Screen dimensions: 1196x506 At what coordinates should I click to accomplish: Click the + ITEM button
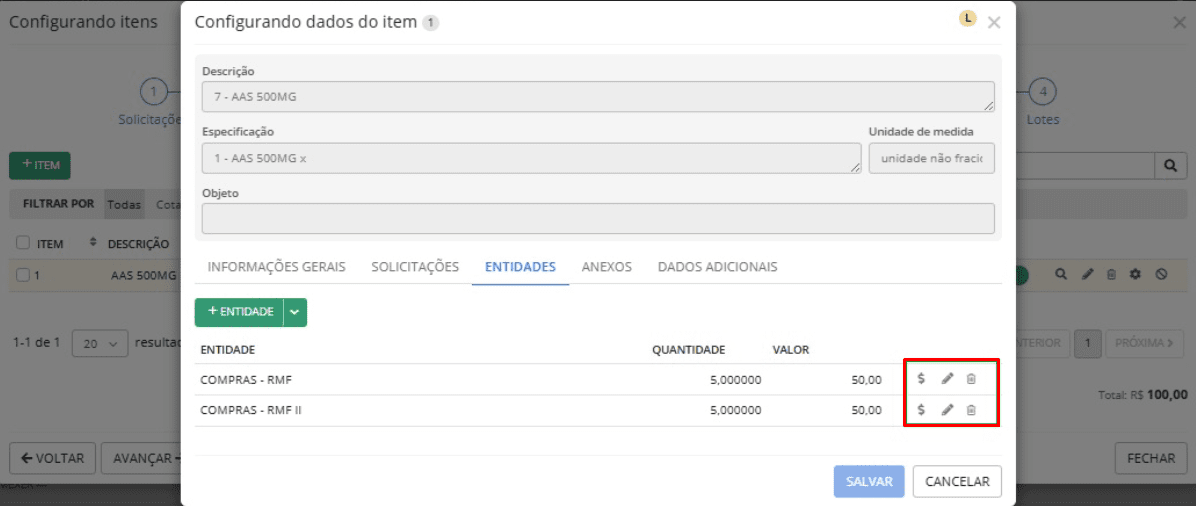(x=40, y=165)
